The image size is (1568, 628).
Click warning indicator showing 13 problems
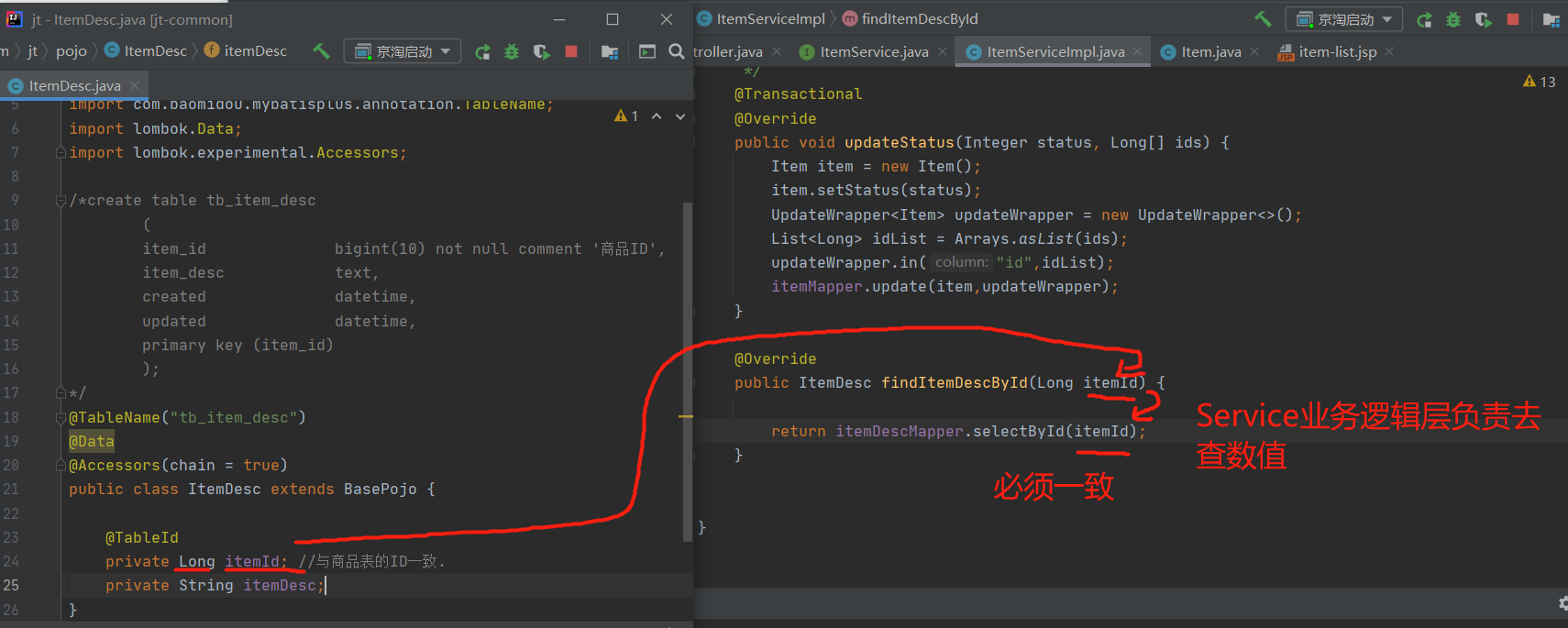click(x=1540, y=82)
